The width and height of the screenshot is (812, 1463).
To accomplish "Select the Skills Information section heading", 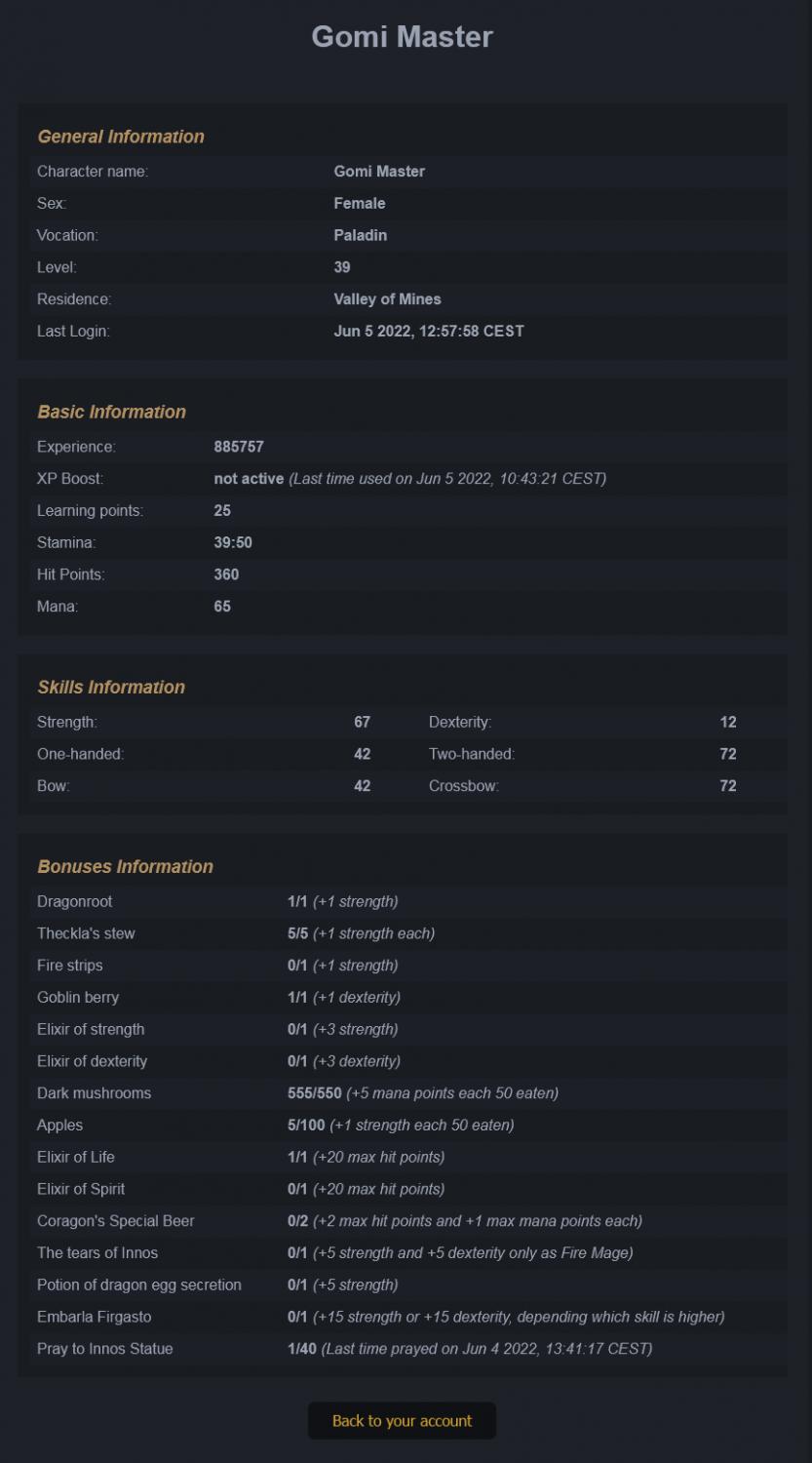I will click(x=111, y=687).
